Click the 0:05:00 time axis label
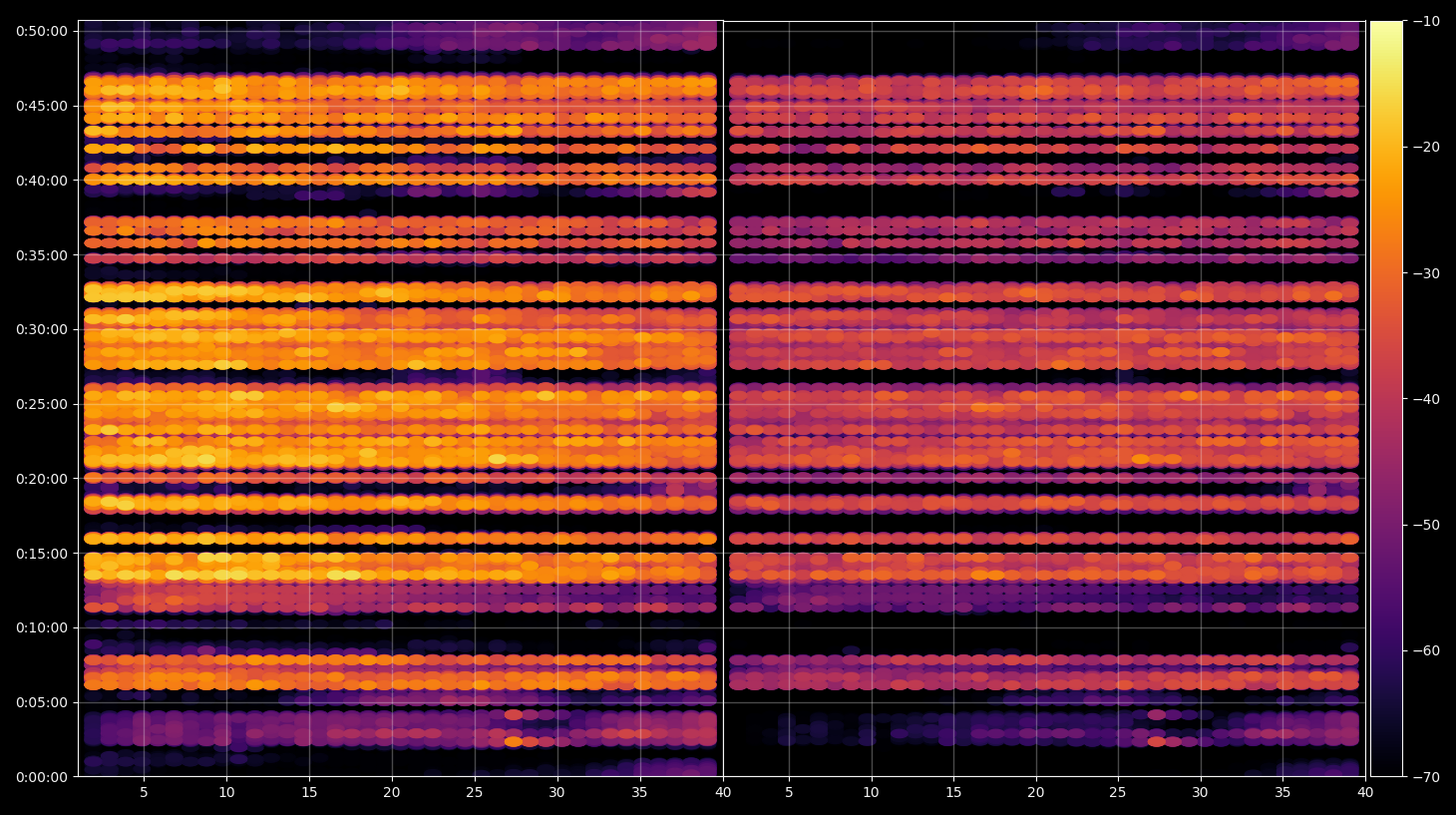1456x815 pixels. pos(42,702)
